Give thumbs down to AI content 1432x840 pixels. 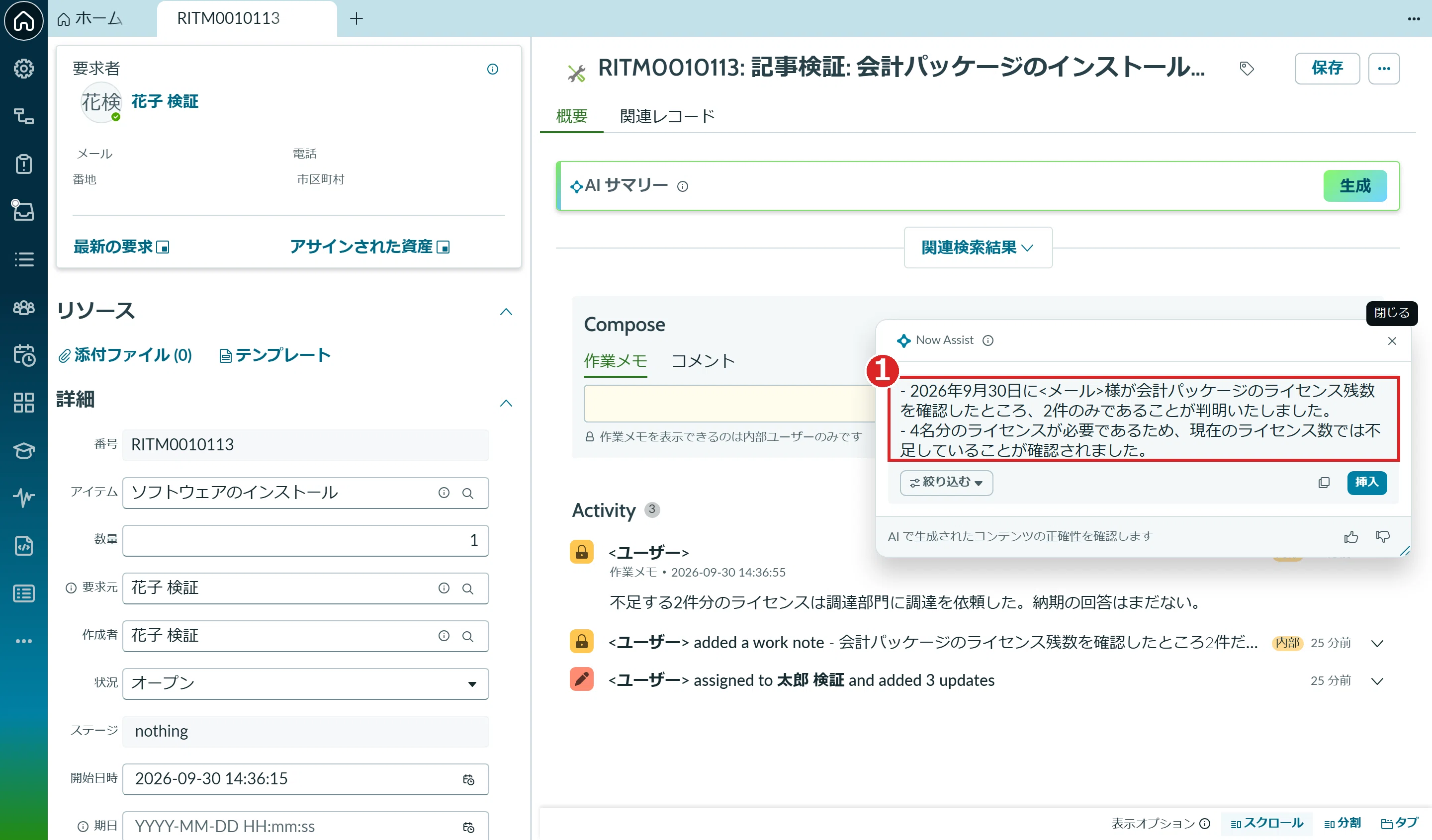point(1383,537)
